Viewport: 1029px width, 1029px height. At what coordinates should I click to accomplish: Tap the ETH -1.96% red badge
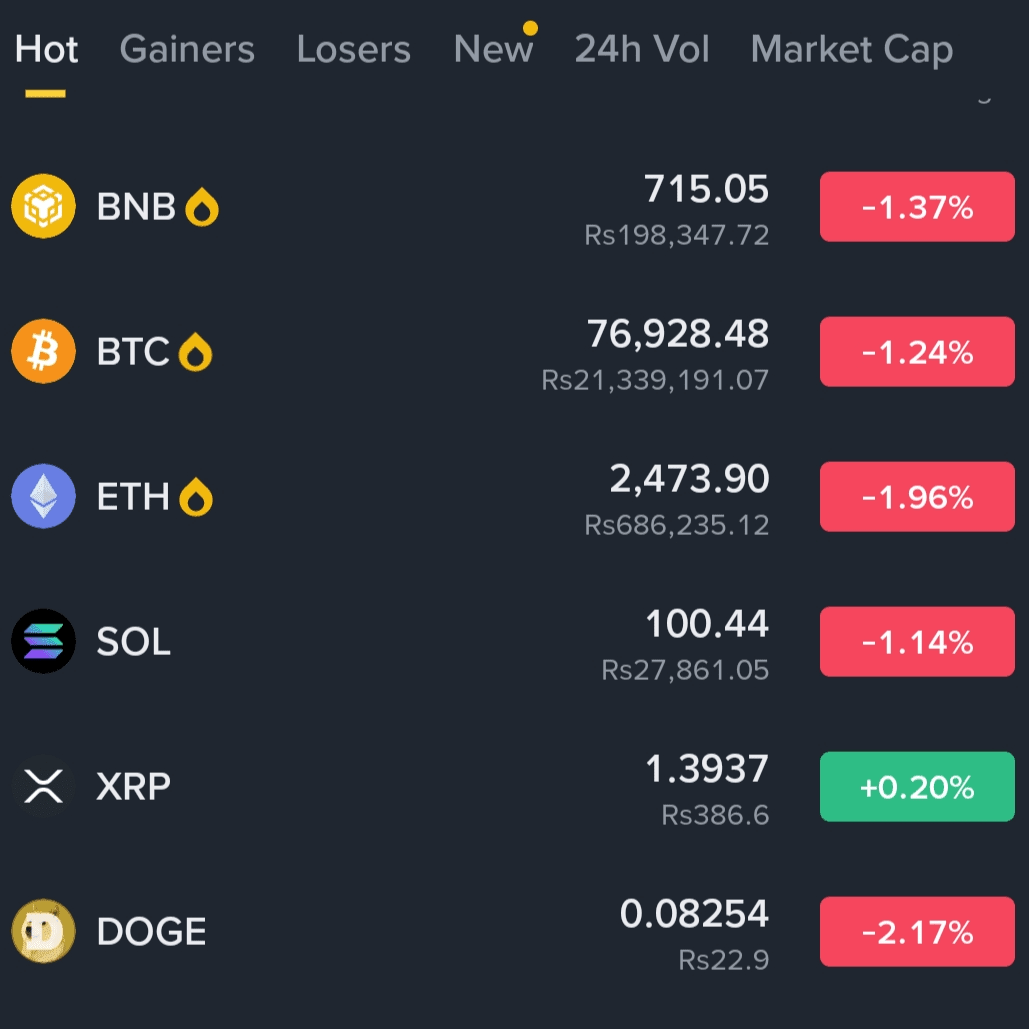coord(917,497)
